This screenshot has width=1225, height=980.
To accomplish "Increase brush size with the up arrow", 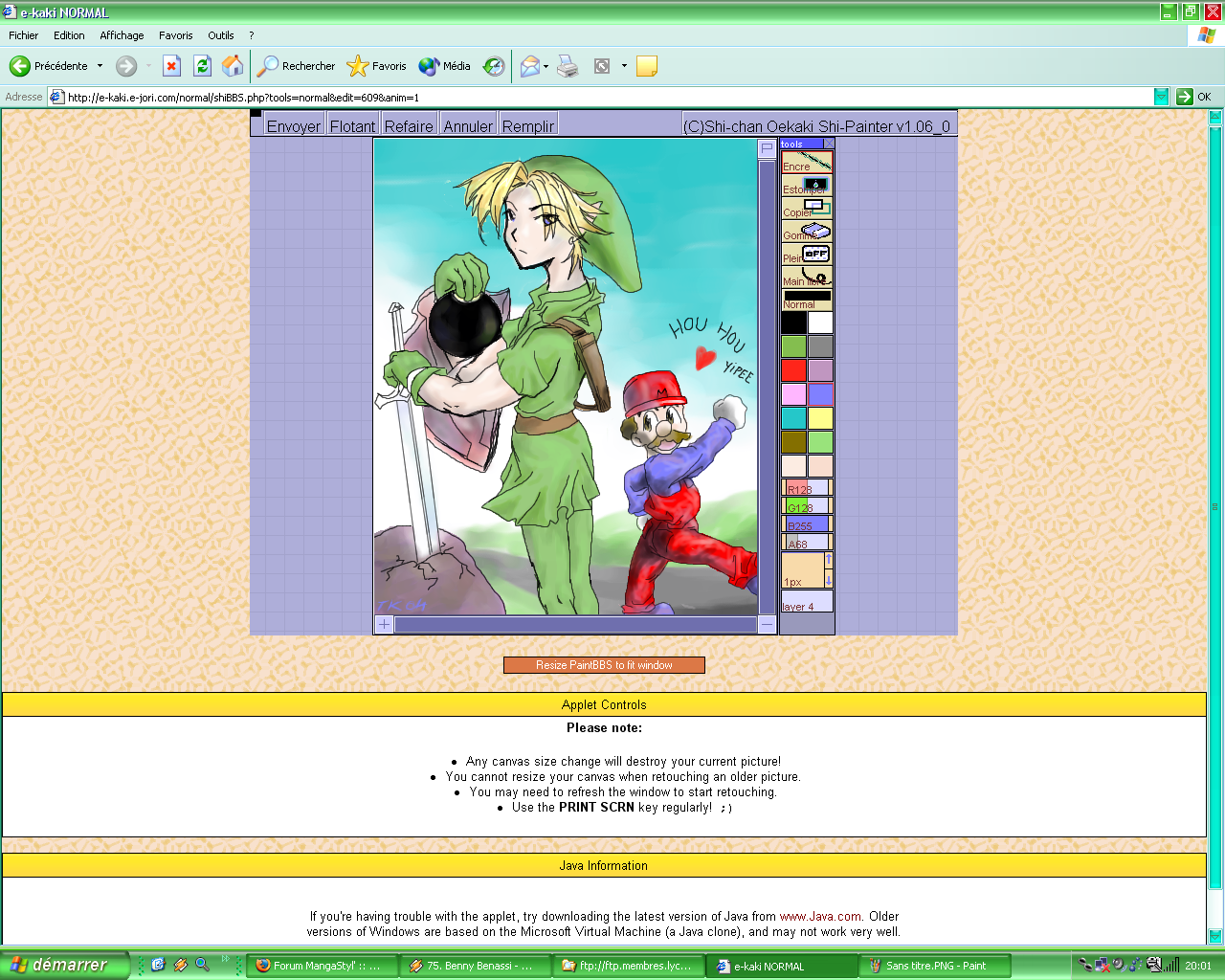I will (x=828, y=560).
